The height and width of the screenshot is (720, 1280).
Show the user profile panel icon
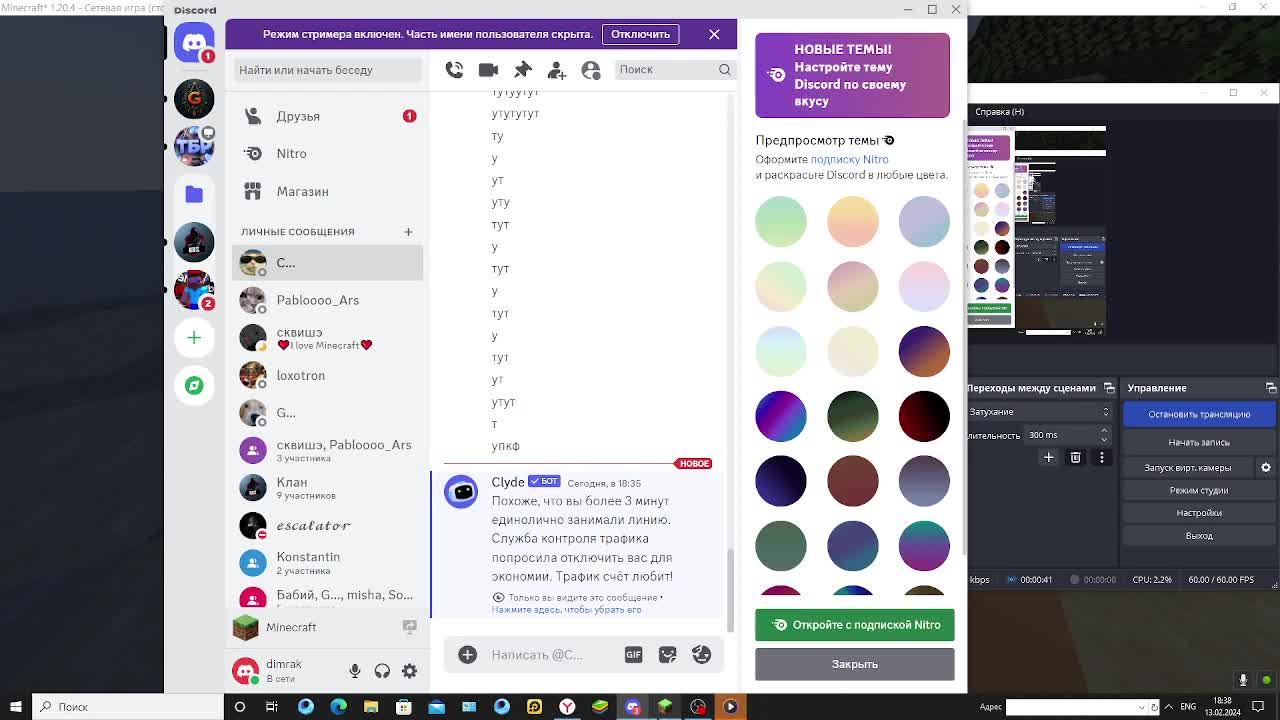[x=591, y=69]
